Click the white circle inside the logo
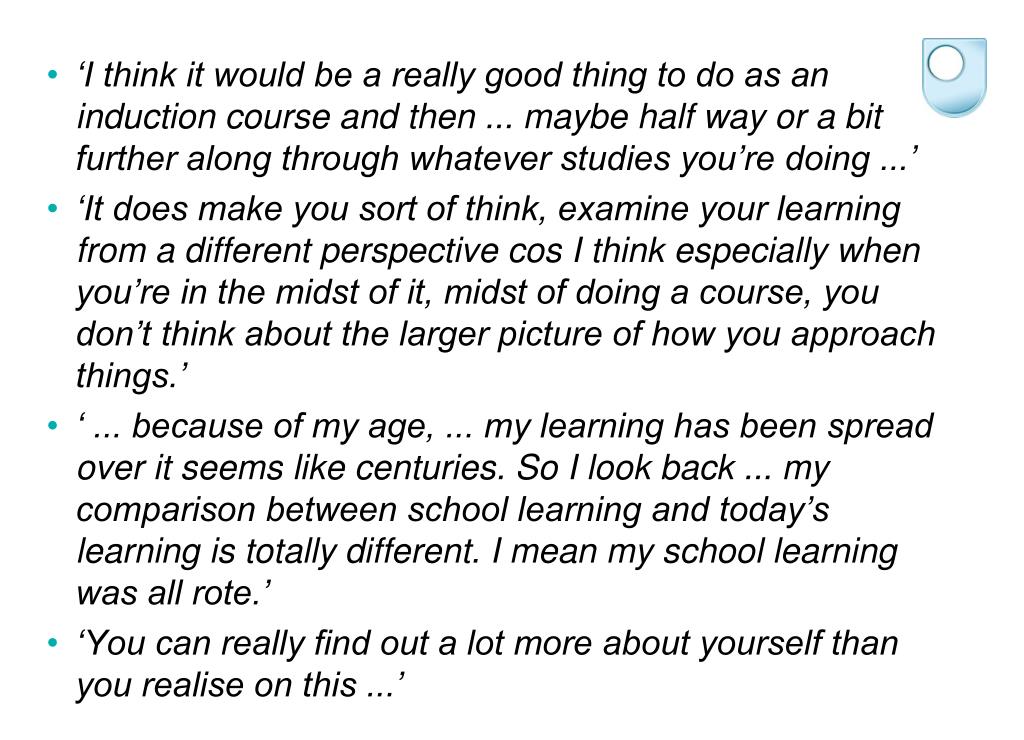Image resolution: width=1024 pixels, height=740 pixels. click(946, 63)
